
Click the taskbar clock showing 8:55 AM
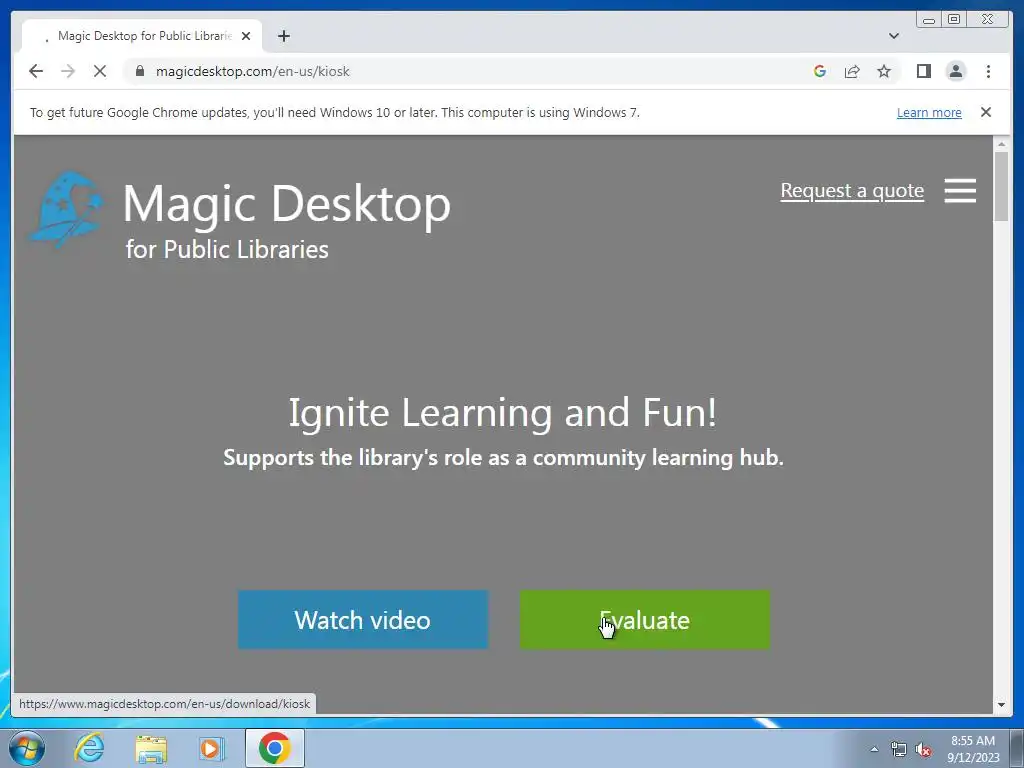click(x=973, y=749)
